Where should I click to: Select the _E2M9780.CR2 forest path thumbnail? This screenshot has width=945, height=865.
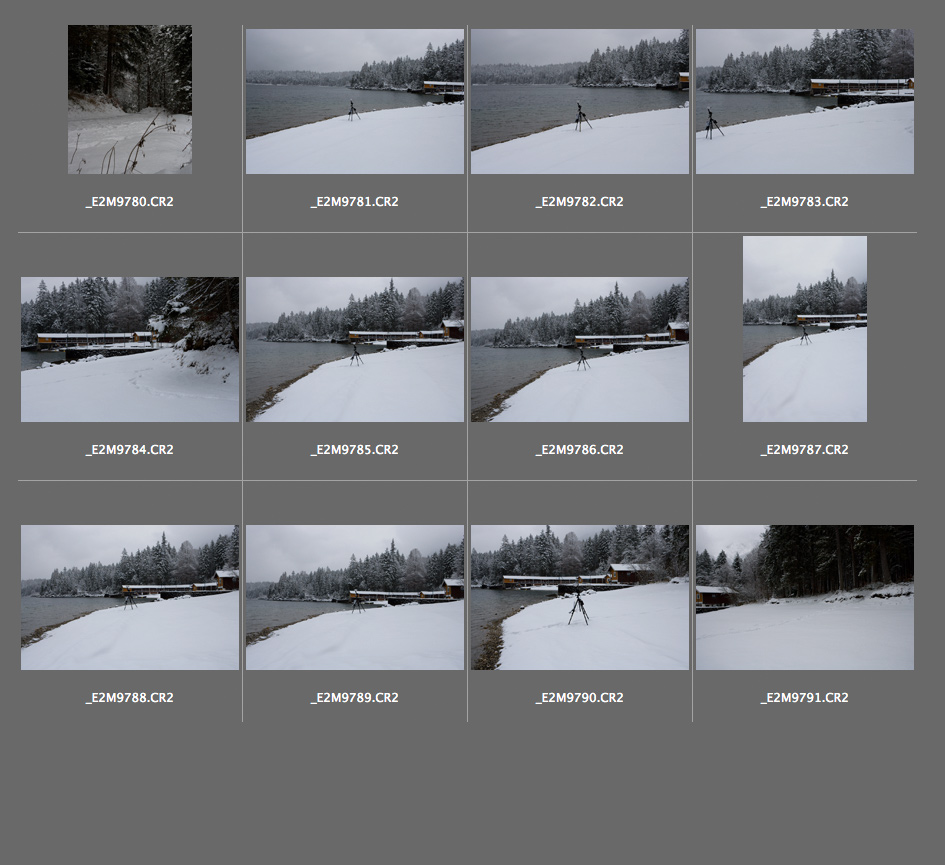pyautogui.click(x=129, y=100)
